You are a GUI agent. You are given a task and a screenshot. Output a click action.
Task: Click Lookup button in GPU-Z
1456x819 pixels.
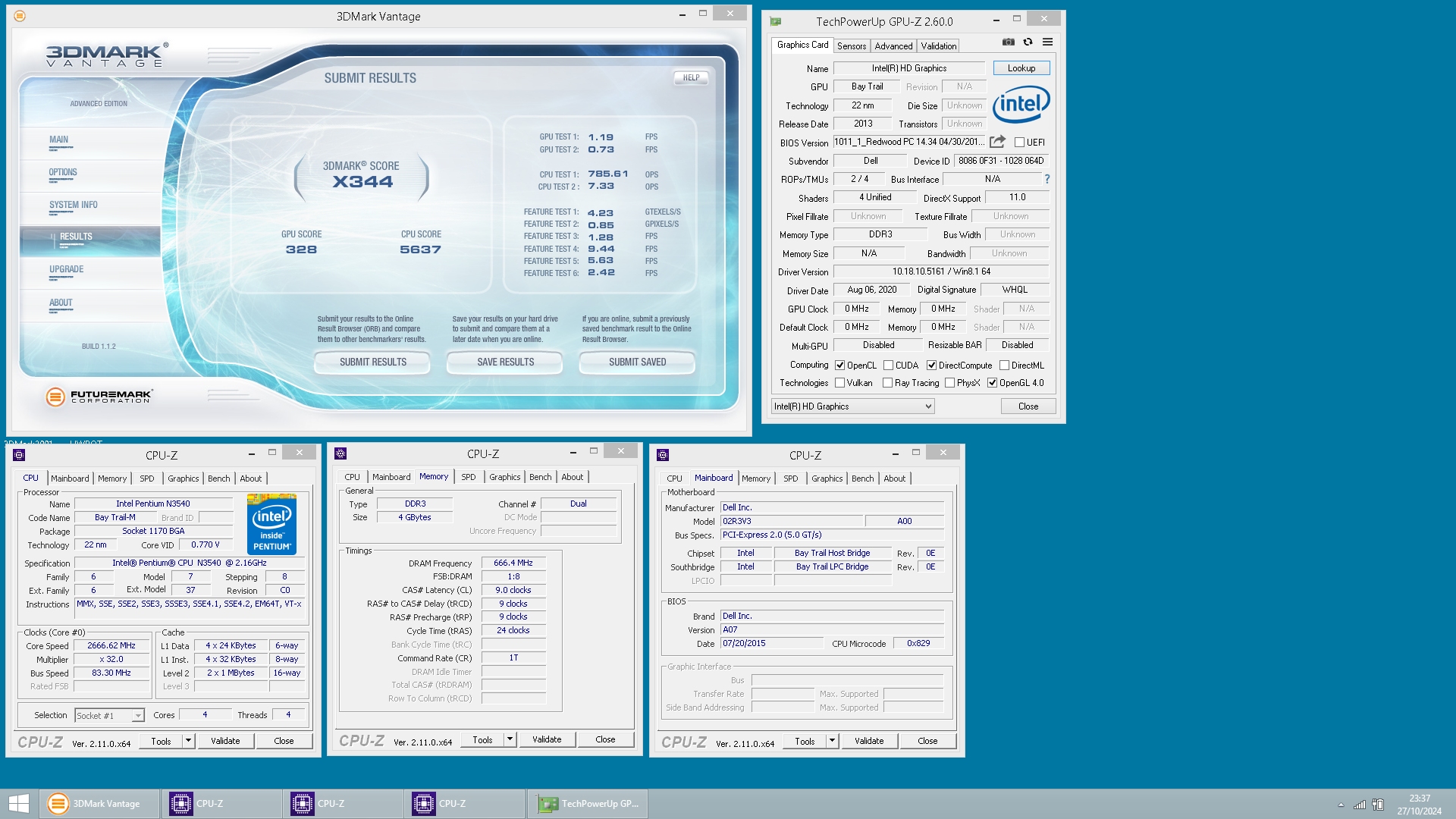coord(1021,68)
